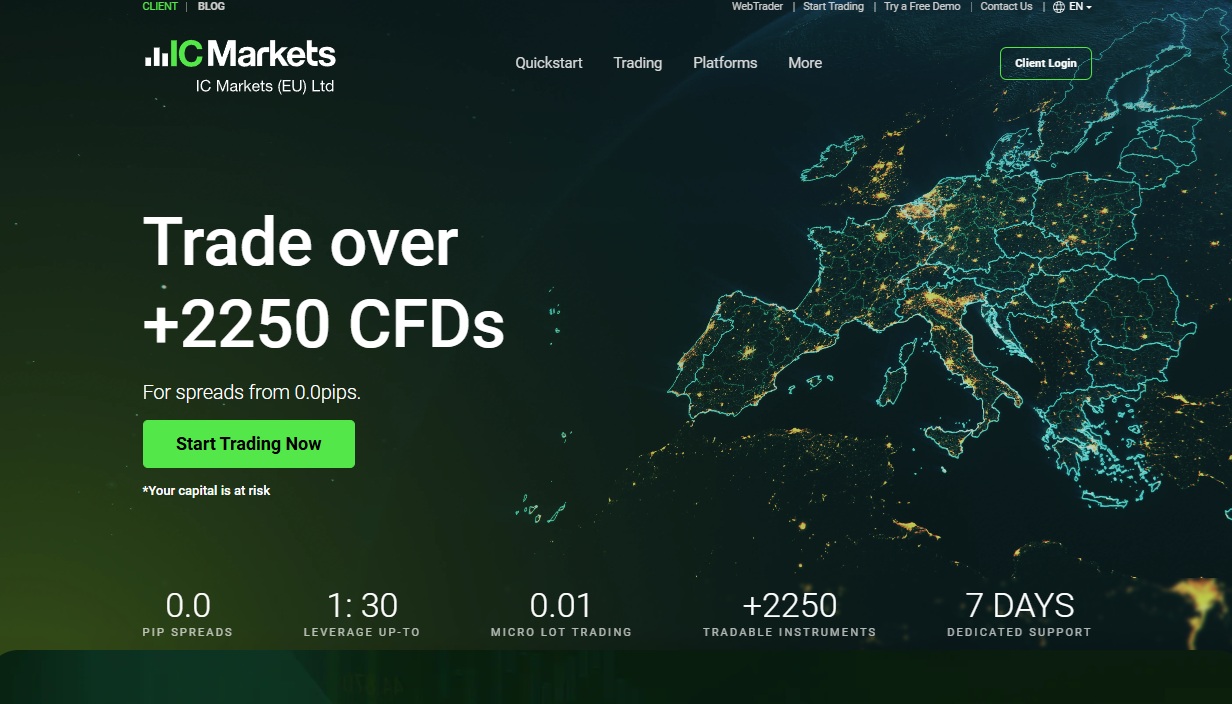
Task: Open the More menu
Action: pyautogui.click(x=805, y=63)
